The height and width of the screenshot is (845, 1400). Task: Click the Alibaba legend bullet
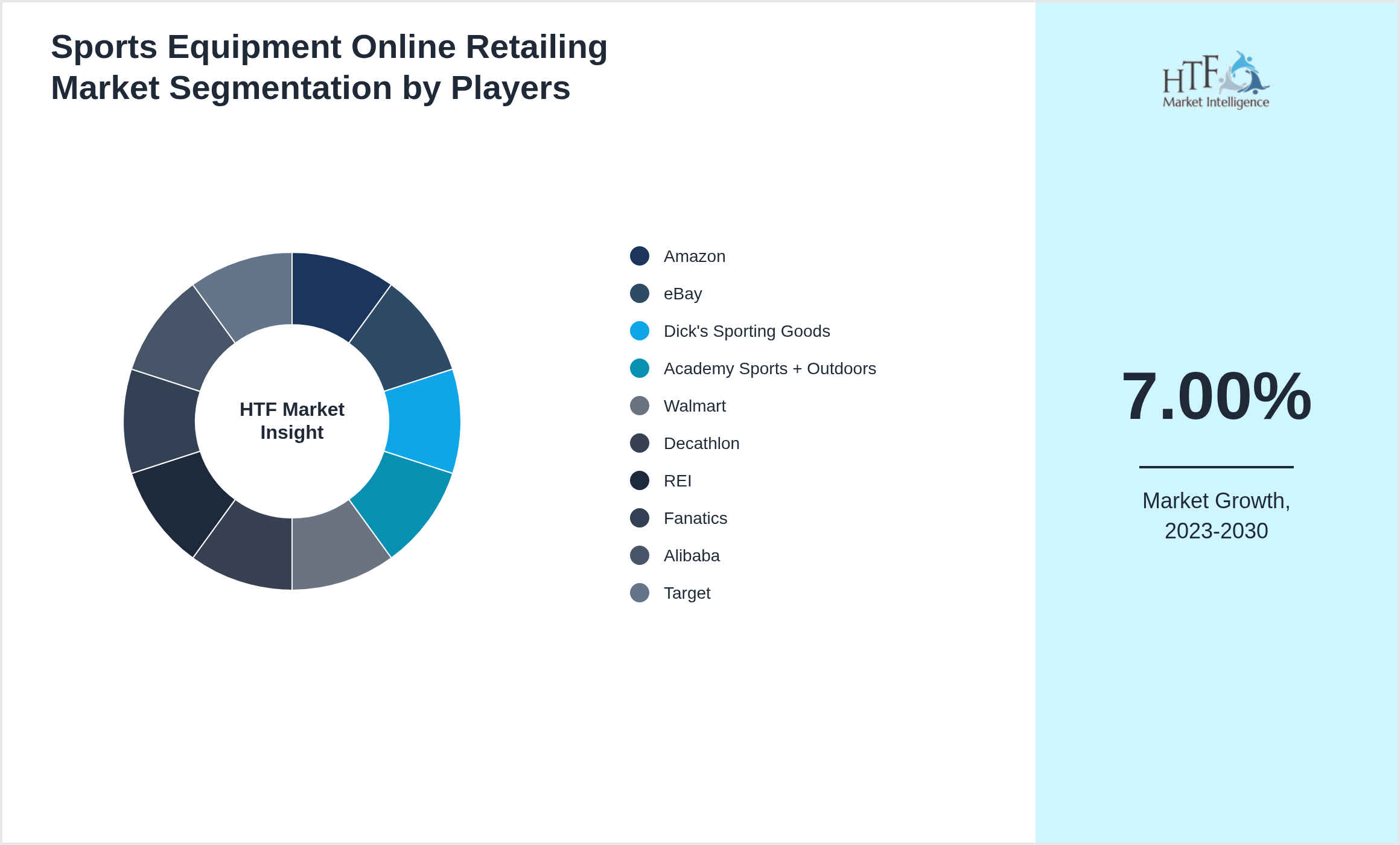click(640, 555)
